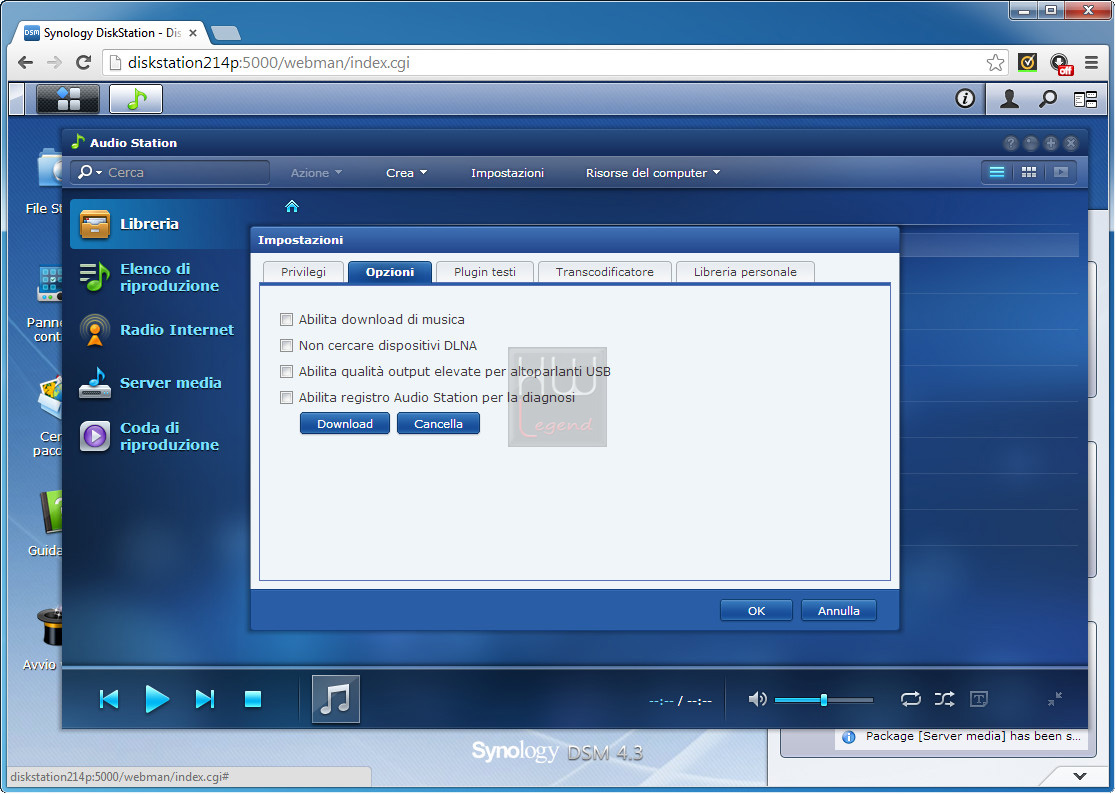Check Abilita registro Audio Station per la diagnosi

pos(286,398)
